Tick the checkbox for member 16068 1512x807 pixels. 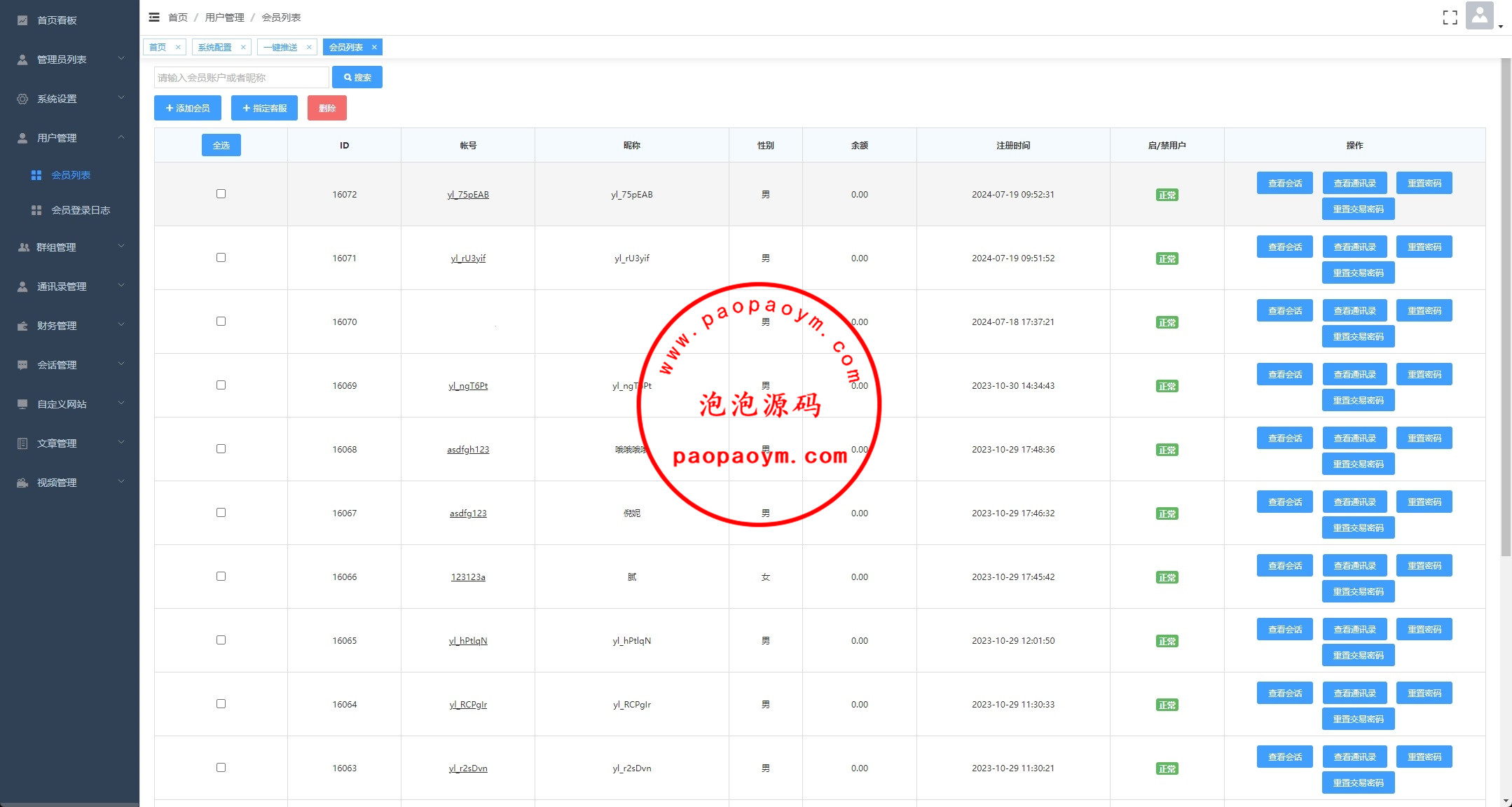click(221, 449)
